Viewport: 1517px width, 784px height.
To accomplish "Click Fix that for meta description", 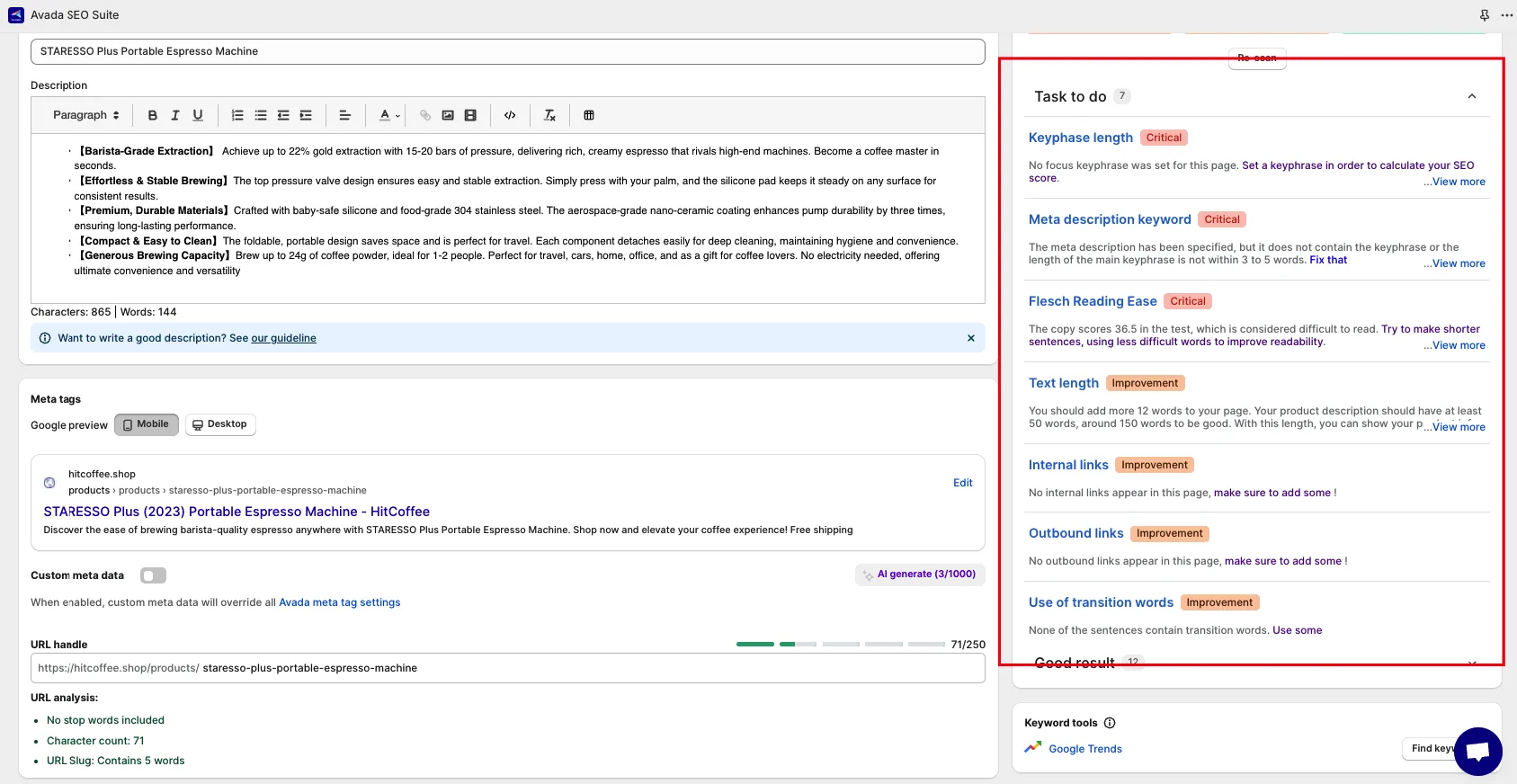I will point(1328,260).
